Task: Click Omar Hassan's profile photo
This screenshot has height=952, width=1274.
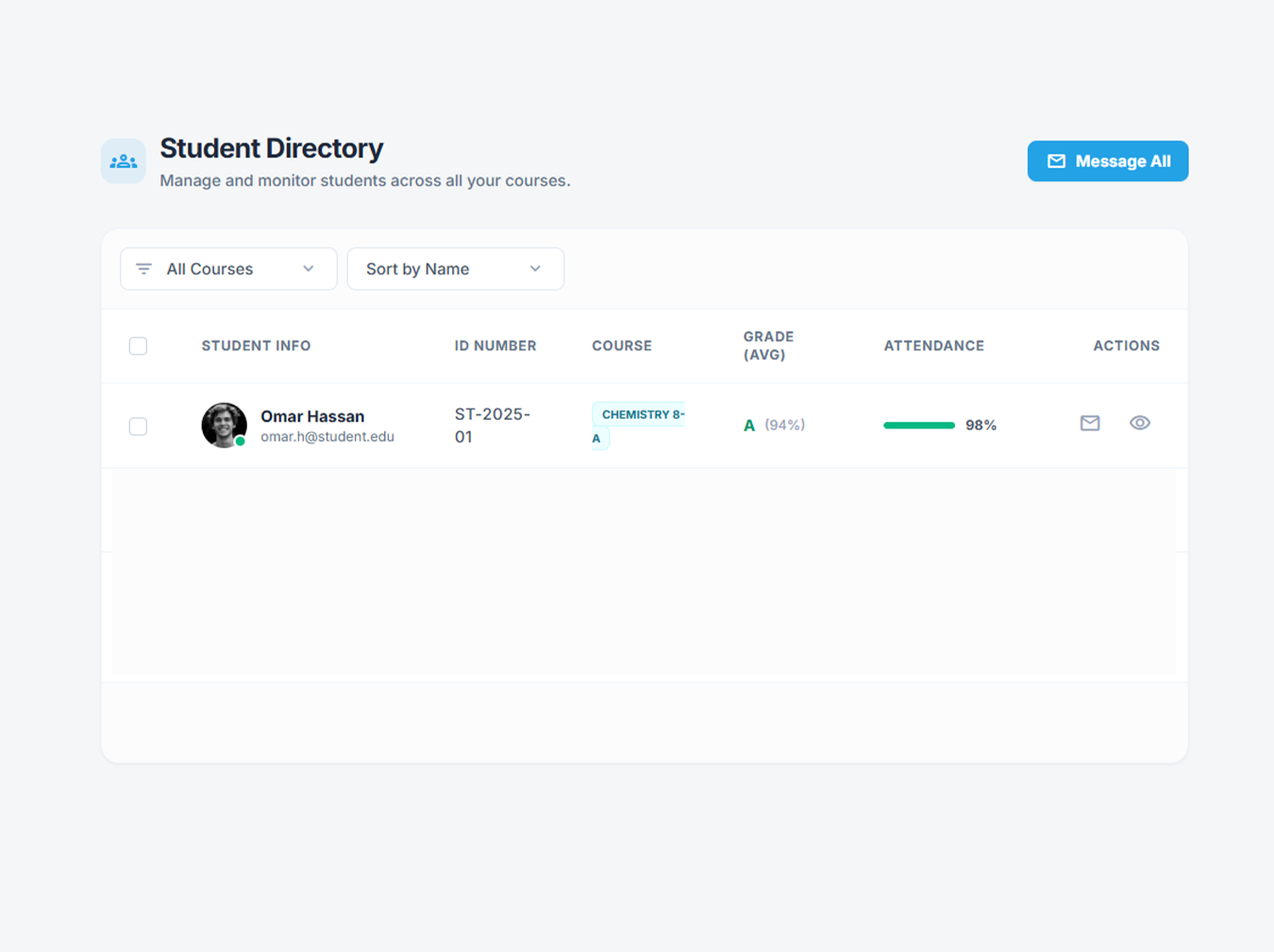Action: pos(224,426)
